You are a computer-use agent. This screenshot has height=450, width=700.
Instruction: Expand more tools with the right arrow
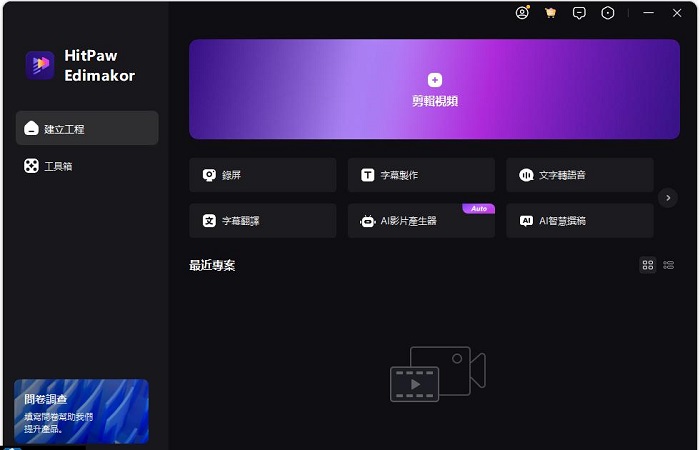[x=669, y=198]
